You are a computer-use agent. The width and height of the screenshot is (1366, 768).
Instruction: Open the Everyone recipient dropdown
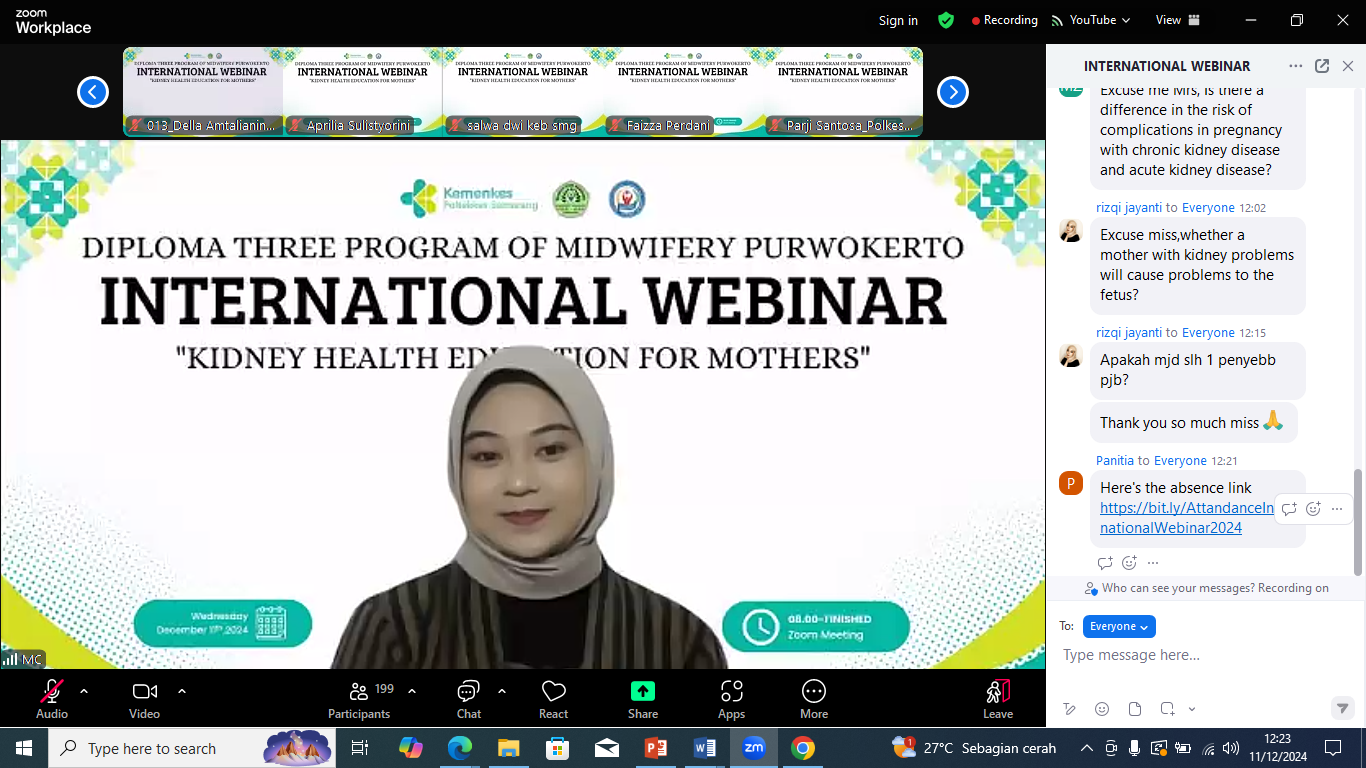1119,626
